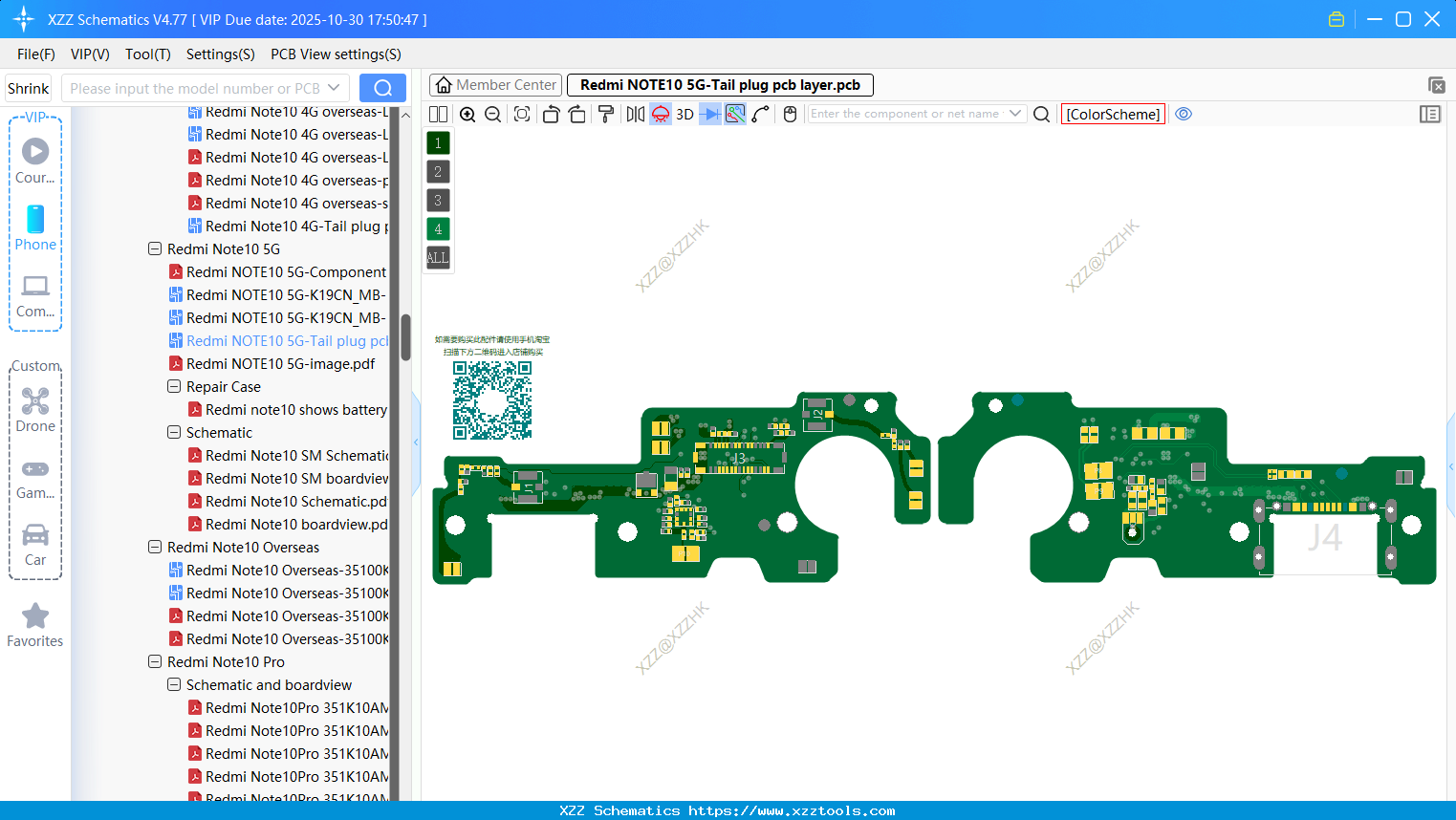
Task: Select the Phone category
Action: pyautogui.click(x=35, y=228)
